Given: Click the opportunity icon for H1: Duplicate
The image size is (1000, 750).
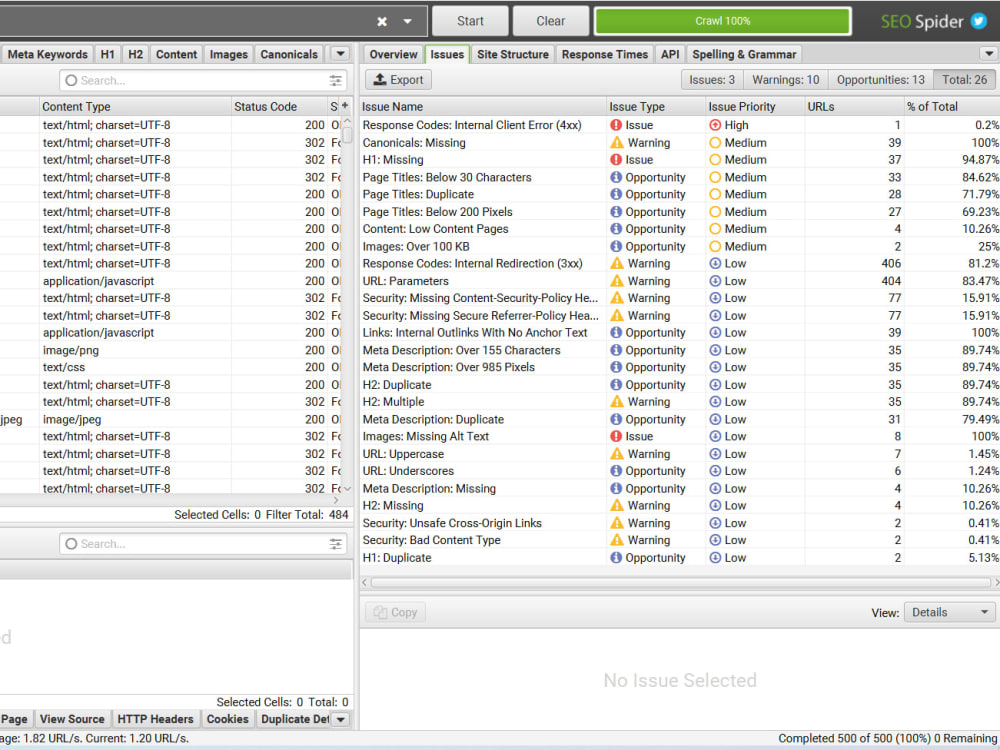Looking at the screenshot, I should pos(616,557).
